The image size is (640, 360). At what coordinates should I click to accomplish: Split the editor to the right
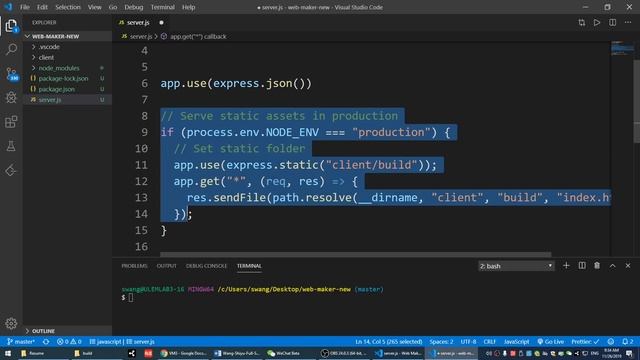click(x=612, y=22)
